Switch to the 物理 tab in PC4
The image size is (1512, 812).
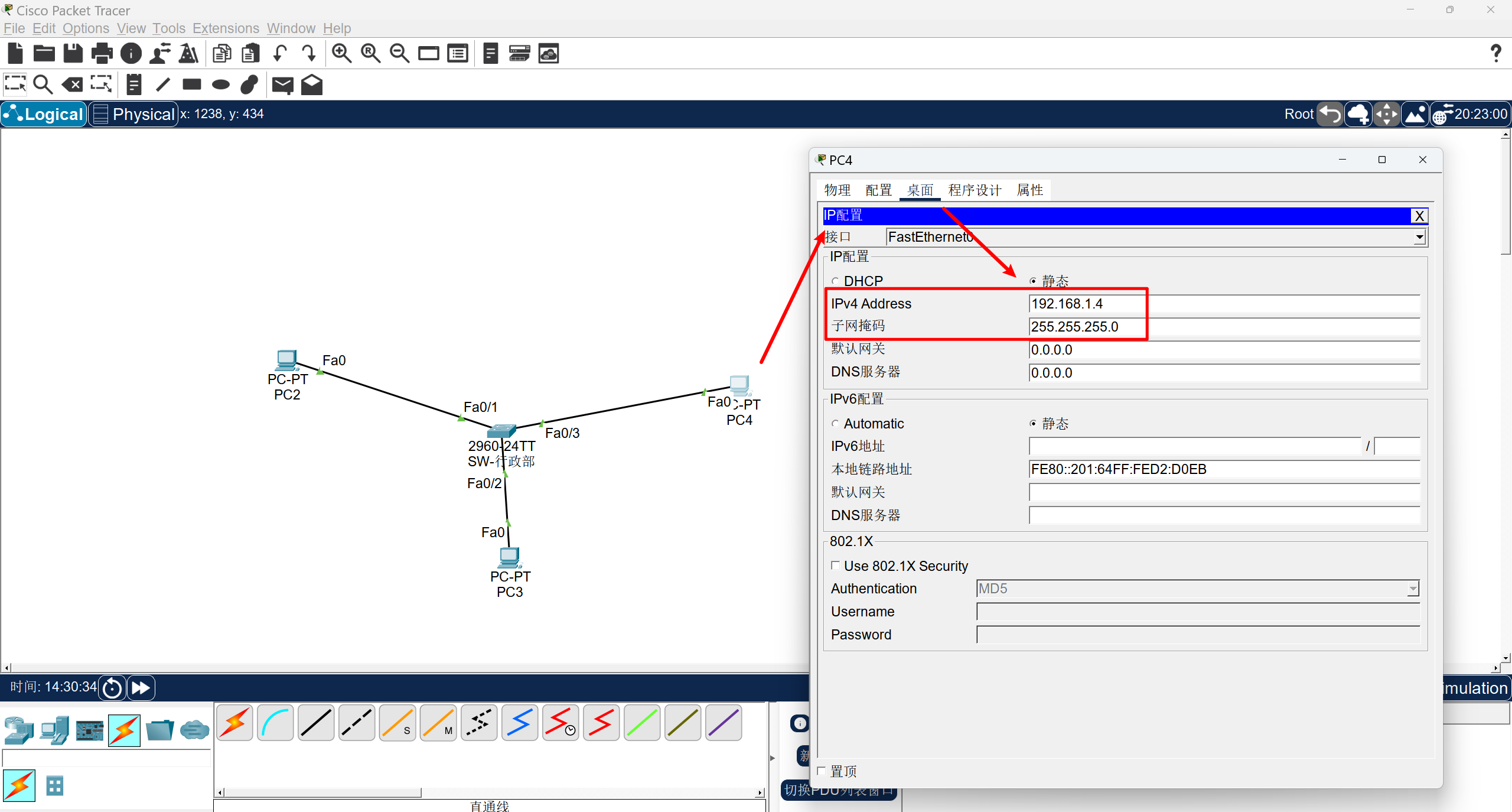838,190
